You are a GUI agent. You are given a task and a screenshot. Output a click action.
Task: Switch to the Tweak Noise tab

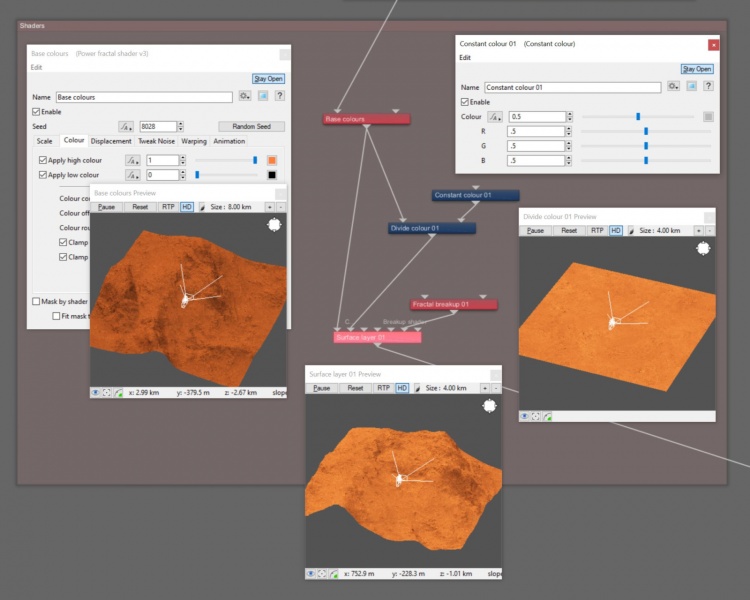[156, 141]
